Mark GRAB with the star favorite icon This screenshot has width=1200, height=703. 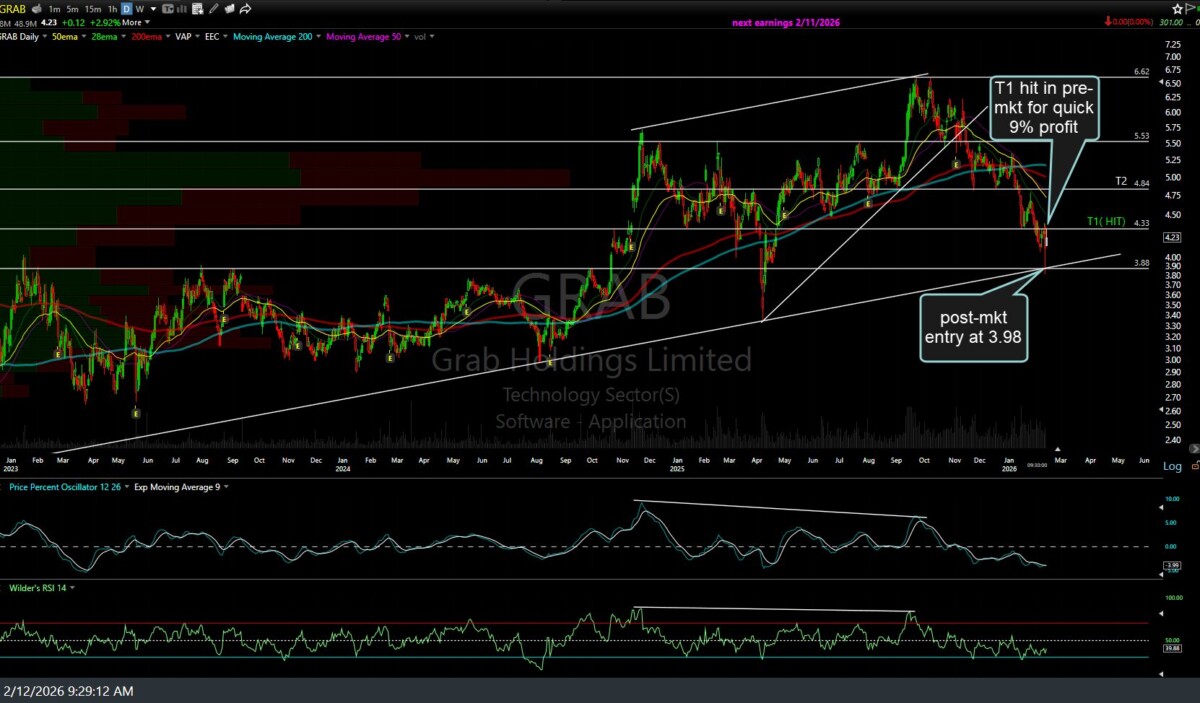coord(1177,8)
